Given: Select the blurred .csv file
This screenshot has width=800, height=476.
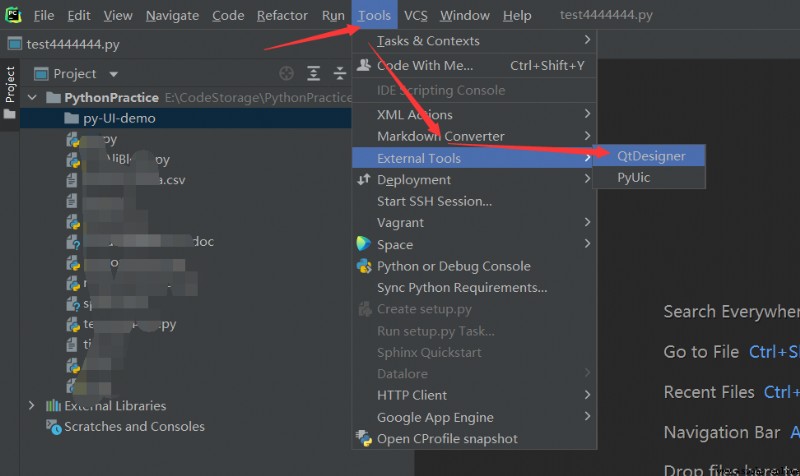Looking at the screenshot, I should point(134,180).
